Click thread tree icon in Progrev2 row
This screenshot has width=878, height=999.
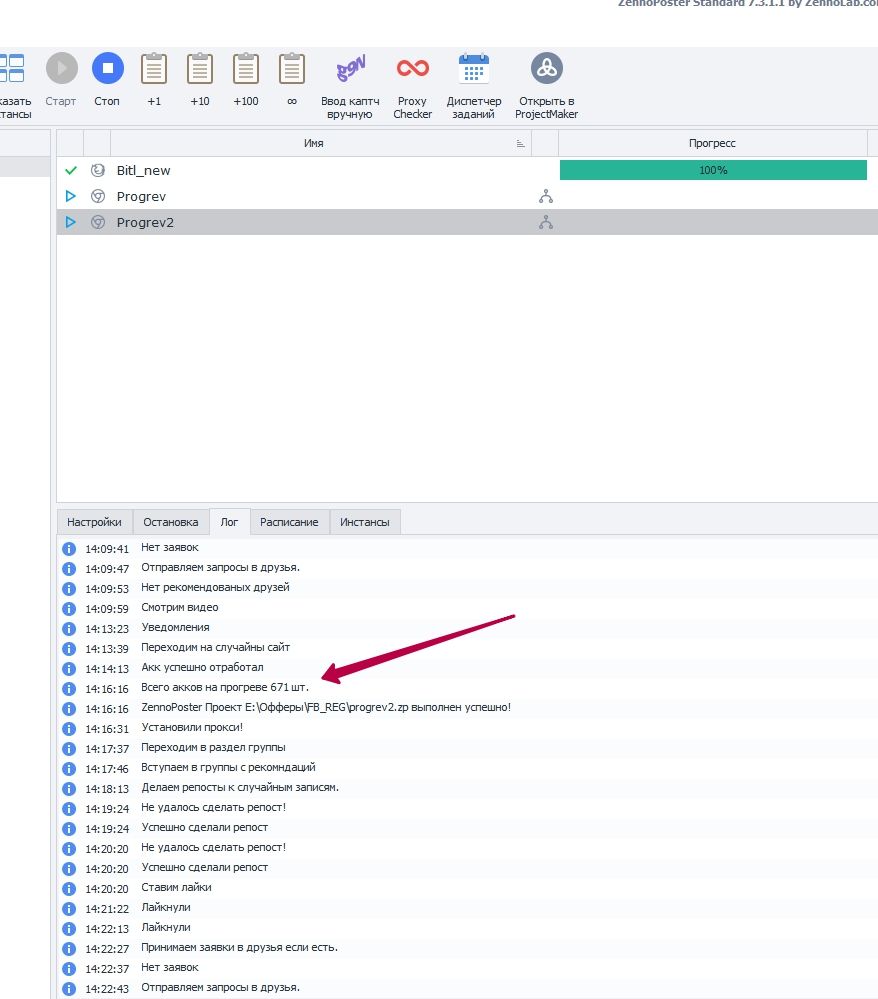(x=545, y=222)
